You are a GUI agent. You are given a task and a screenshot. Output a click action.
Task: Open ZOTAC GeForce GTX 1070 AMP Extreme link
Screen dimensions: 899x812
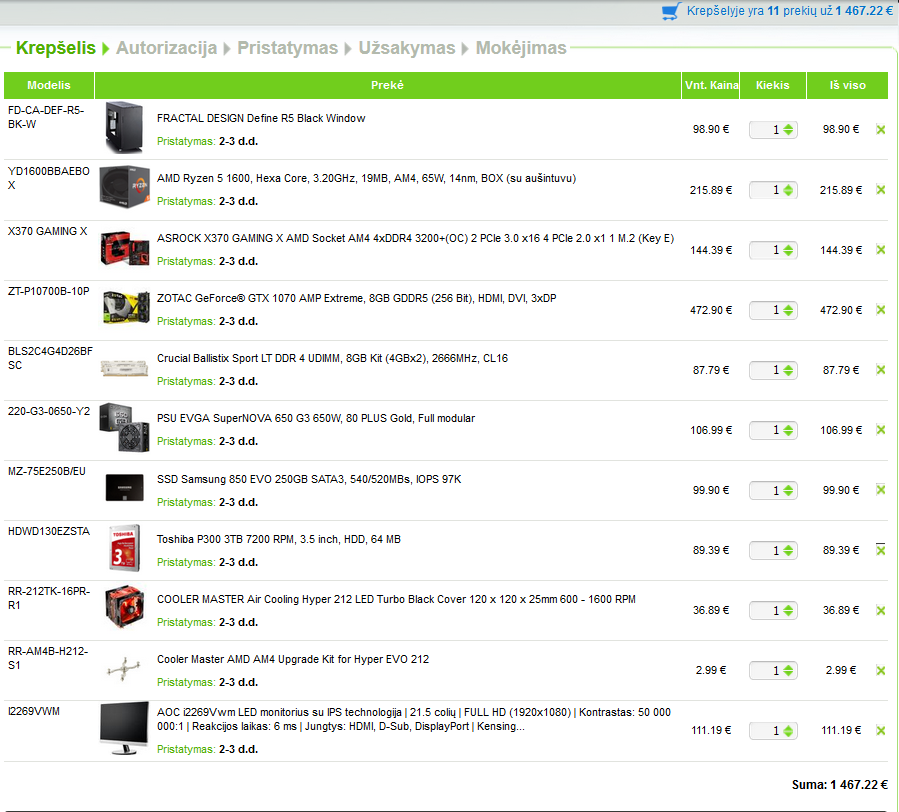tap(356, 298)
